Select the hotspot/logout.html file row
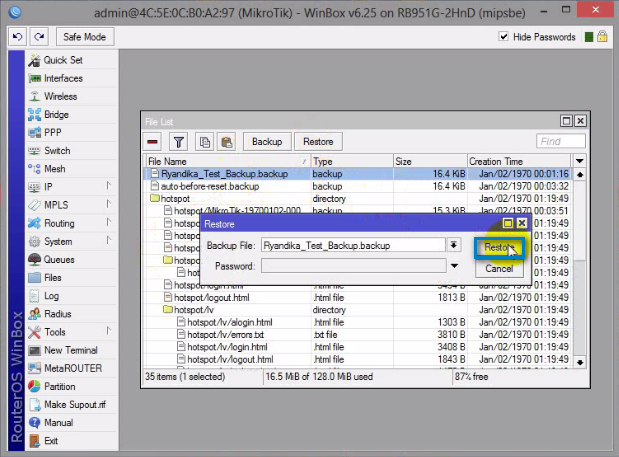Image resolution: width=619 pixels, height=457 pixels. 358,298
